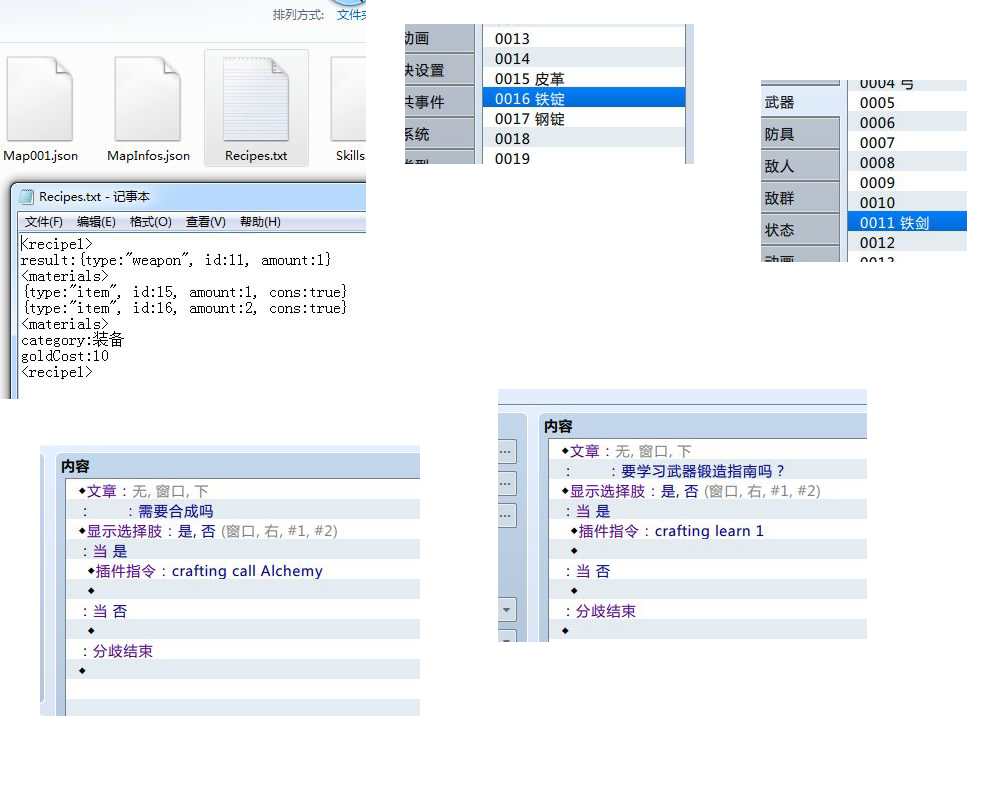The height and width of the screenshot is (800, 1000).
Task: Select the 需要合成吗 message text row
Action: (243, 511)
